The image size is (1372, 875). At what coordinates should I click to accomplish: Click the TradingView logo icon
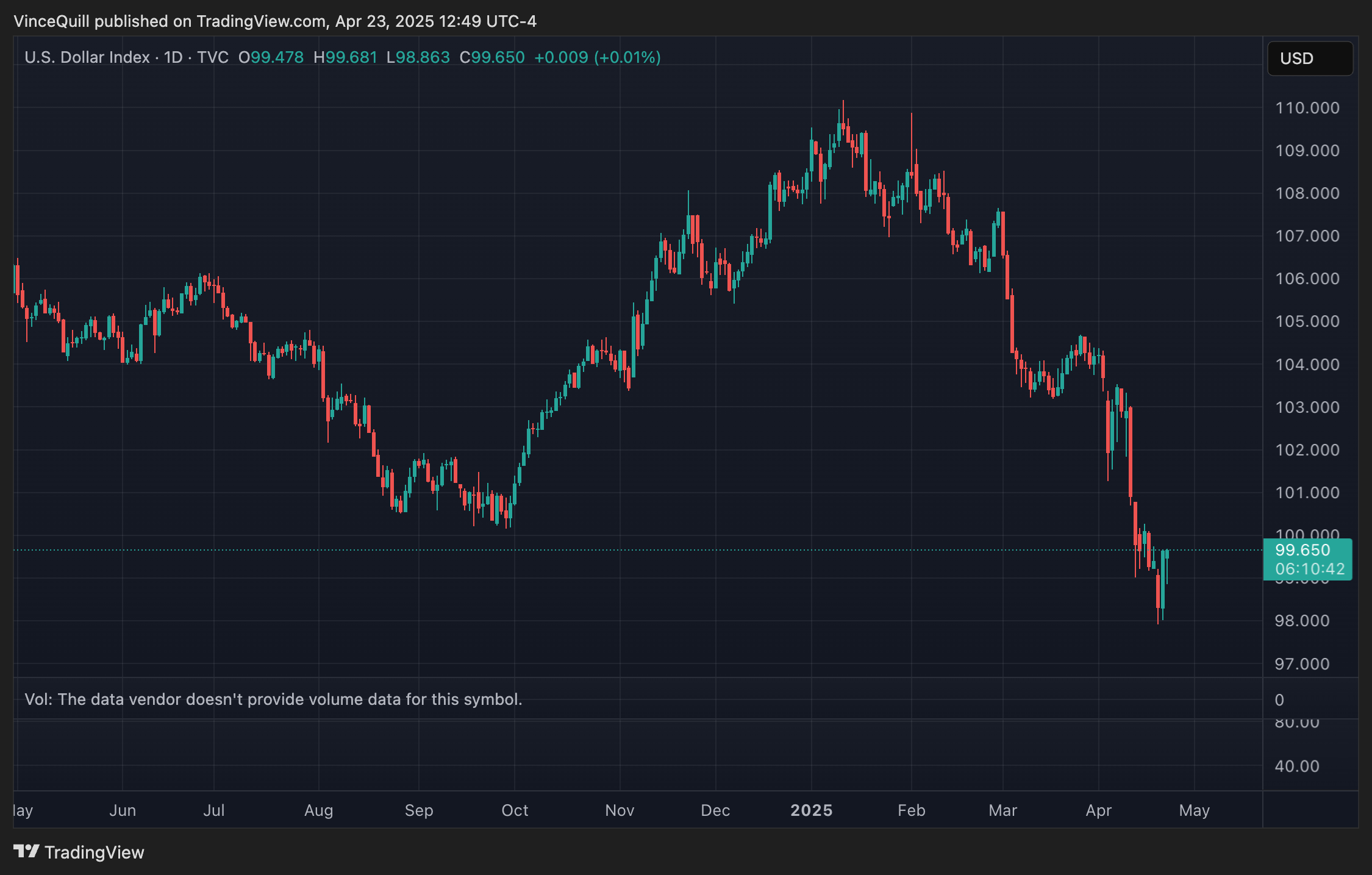26,851
